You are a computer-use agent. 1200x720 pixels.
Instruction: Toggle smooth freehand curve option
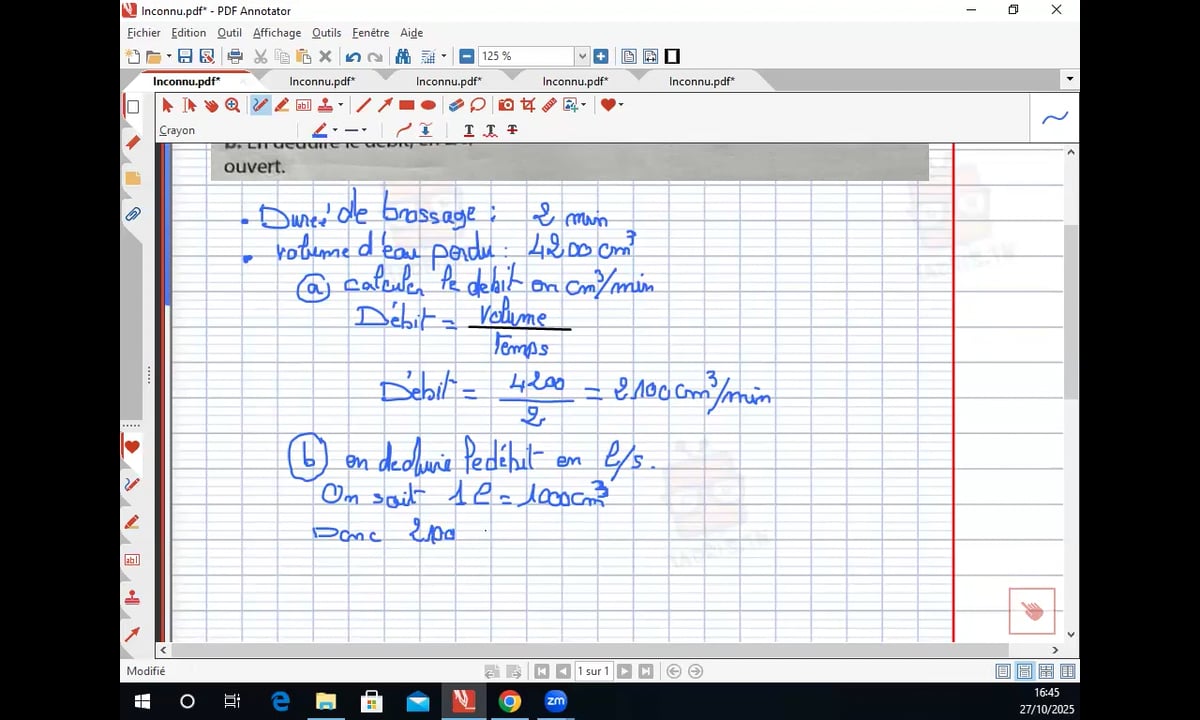(404, 130)
